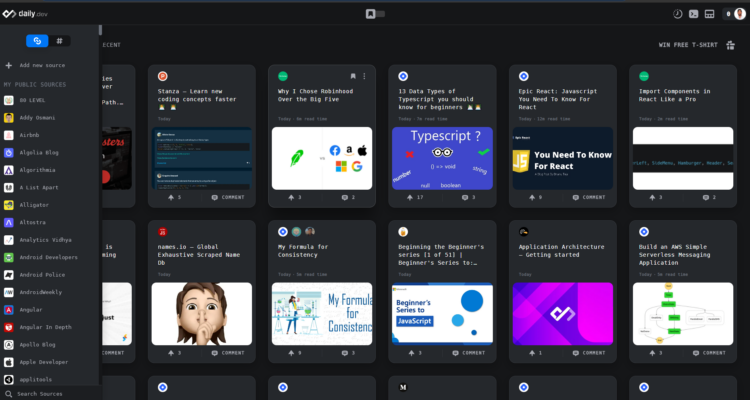Click the Angular source icon
The height and width of the screenshot is (400, 750).
point(9,310)
